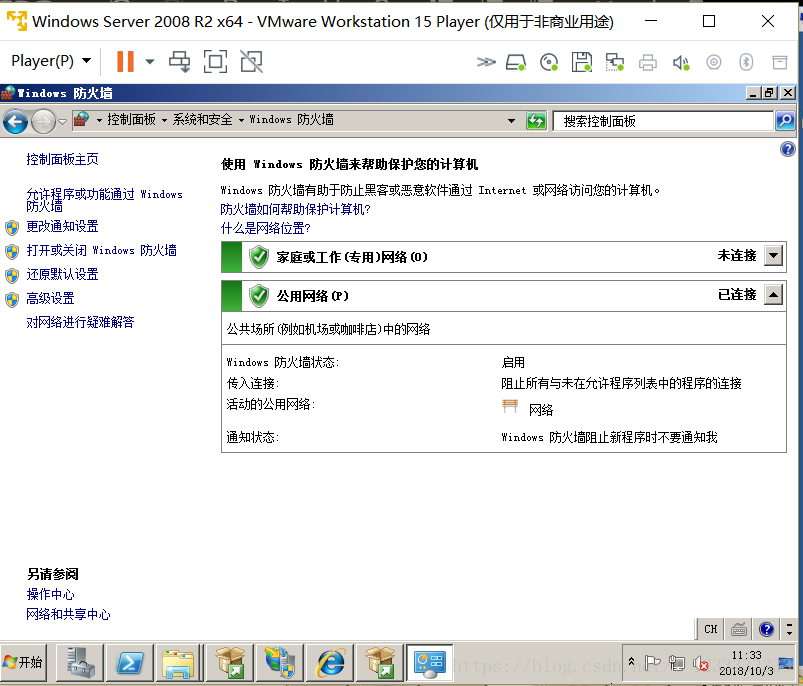Click the 搜索控制面板 search field
This screenshot has height=686, width=803.
pos(663,121)
